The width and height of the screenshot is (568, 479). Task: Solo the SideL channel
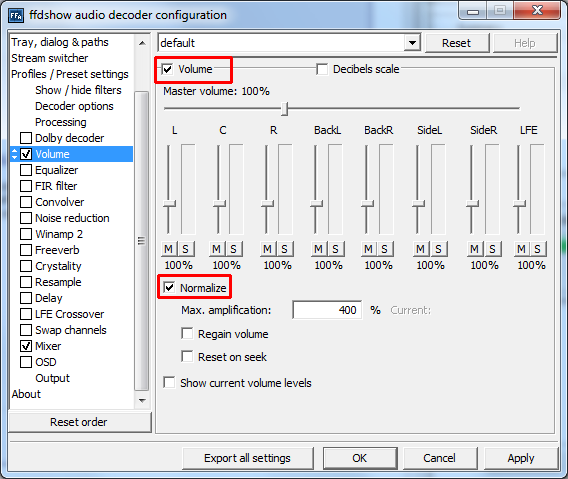tap(439, 249)
